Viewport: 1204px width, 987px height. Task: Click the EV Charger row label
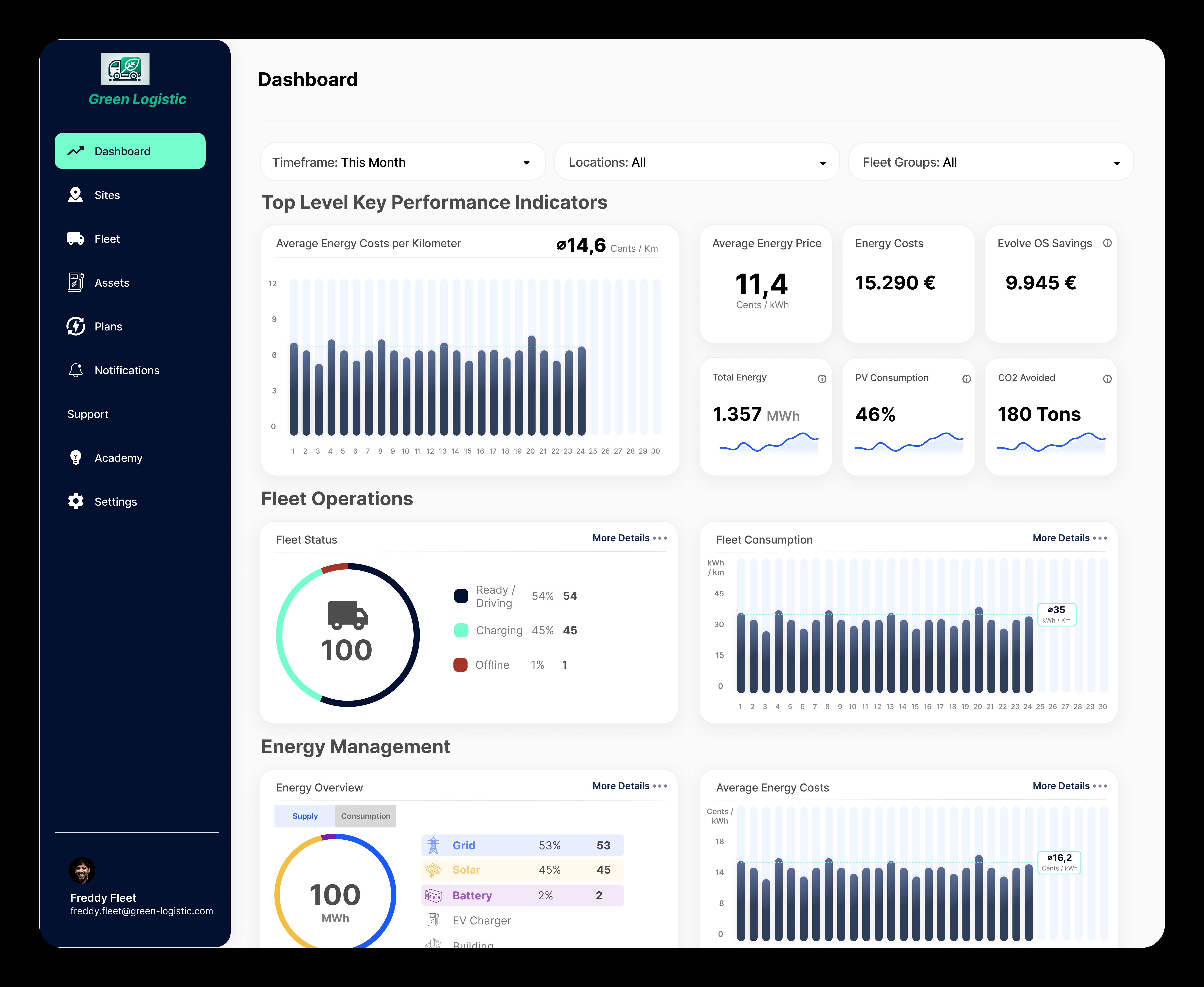482,921
